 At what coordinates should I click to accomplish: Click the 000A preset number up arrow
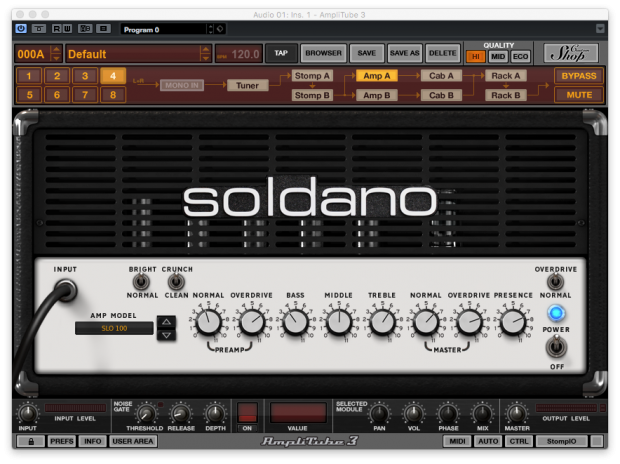[x=57, y=50]
